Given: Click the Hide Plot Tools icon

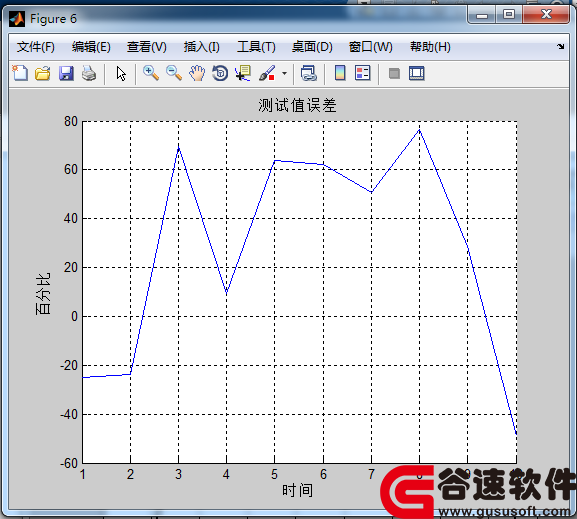Looking at the screenshot, I should [x=394, y=73].
